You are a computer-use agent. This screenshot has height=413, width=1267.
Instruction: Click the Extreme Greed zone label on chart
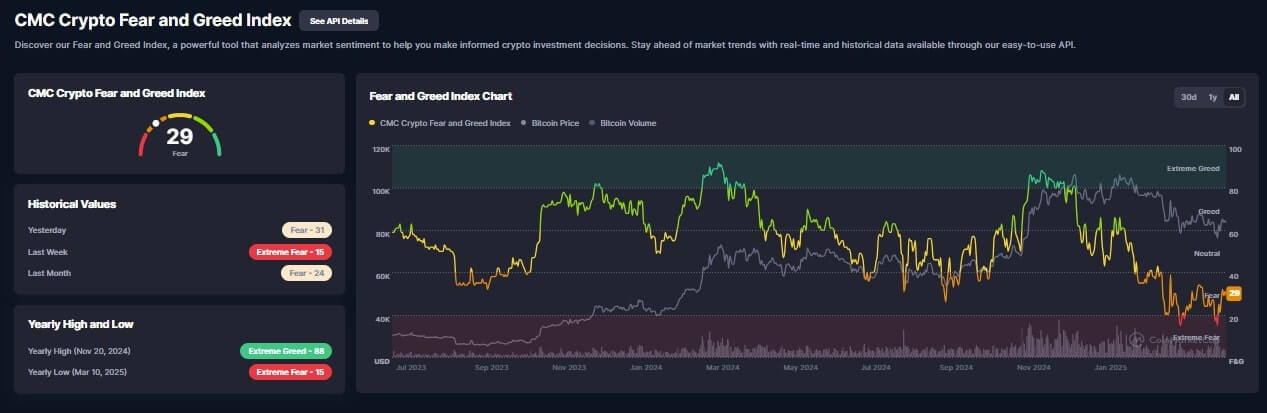pyautogui.click(x=1192, y=169)
